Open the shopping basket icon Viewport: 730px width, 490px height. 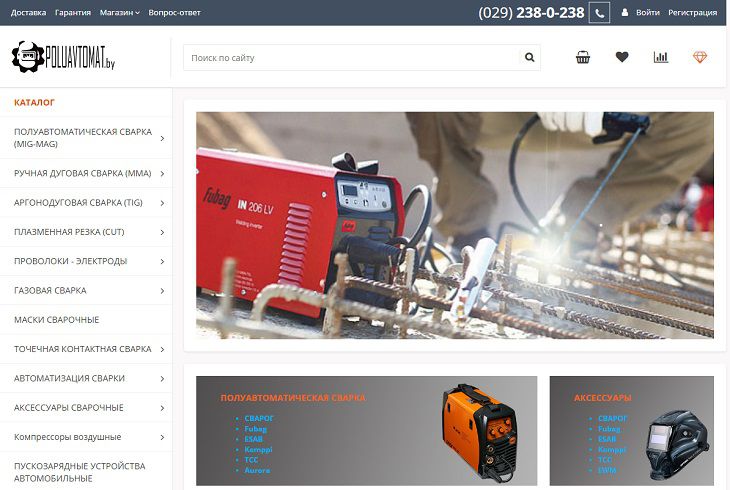point(583,57)
